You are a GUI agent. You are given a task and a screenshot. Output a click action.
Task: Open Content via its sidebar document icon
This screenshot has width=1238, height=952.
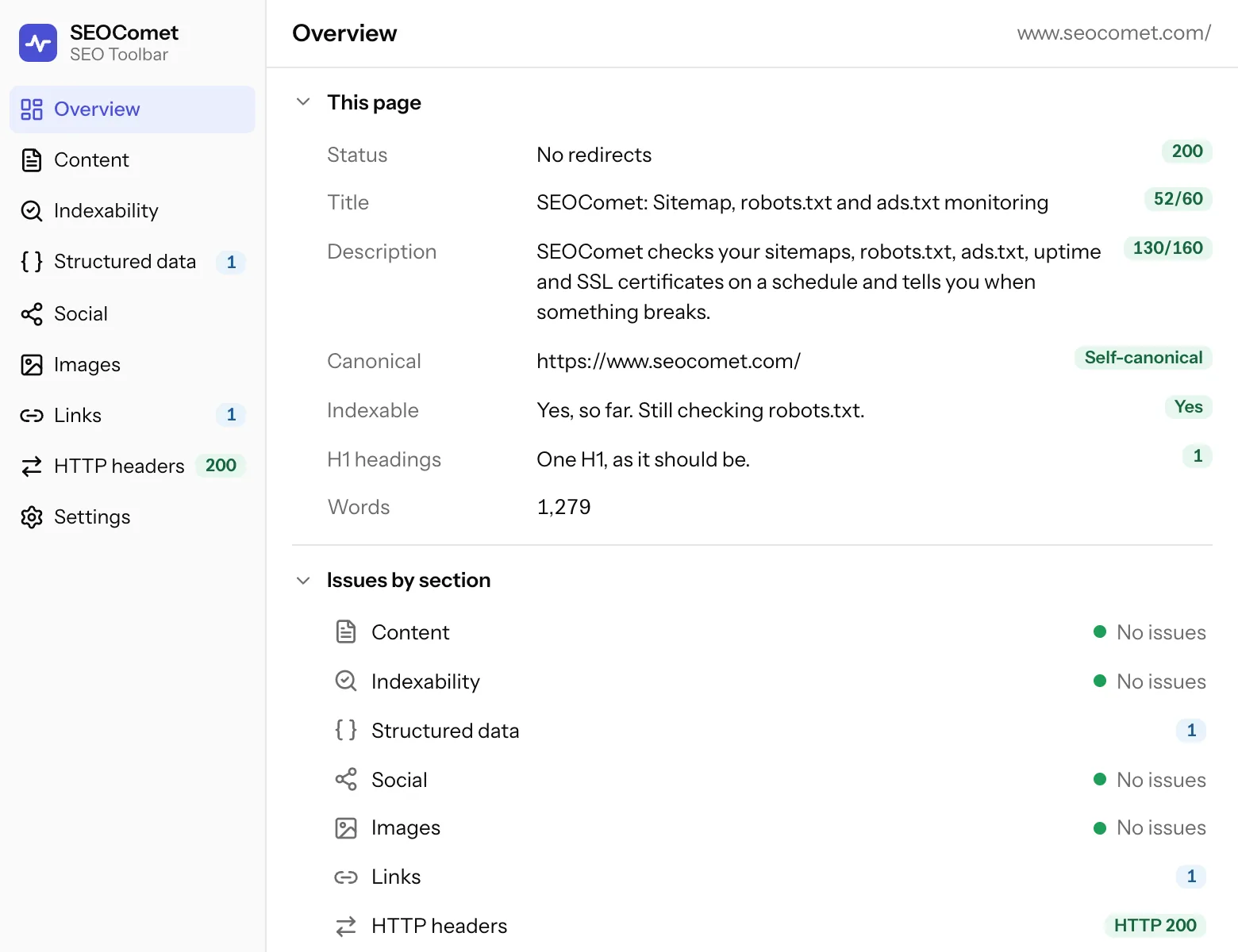coord(32,160)
